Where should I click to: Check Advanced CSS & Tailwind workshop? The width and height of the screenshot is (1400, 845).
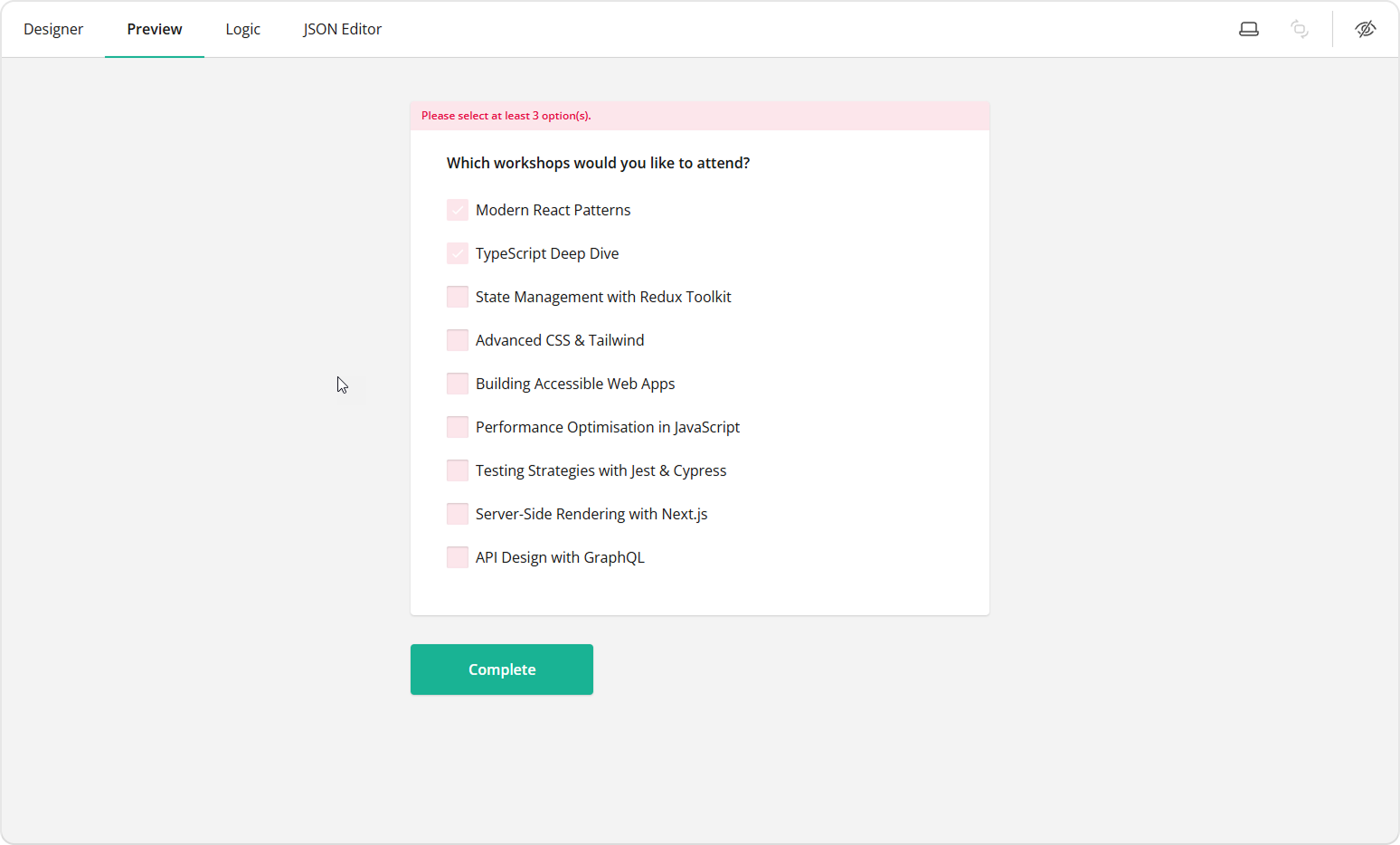coord(457,339)
